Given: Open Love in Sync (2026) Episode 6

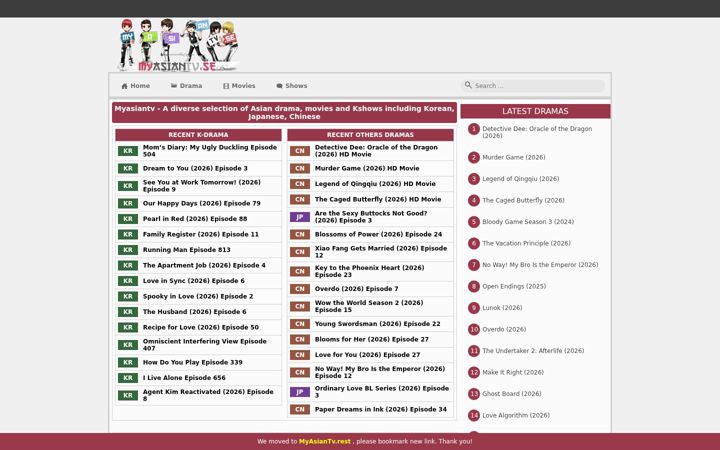Looking at the screenshot, I should click(x=194, y=281).
